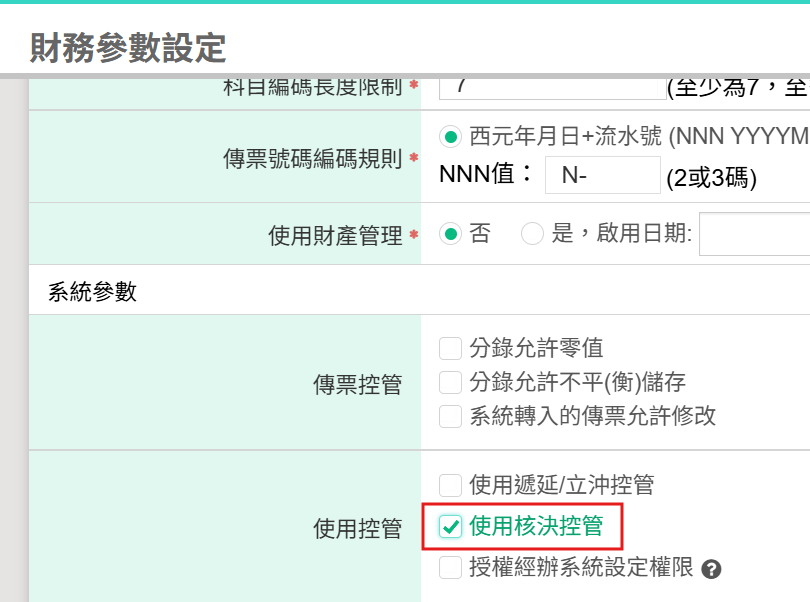Viewport: 810px width, 602px height.
Task: Click the 財務參數設定 page title
Action: pos(128,47)
